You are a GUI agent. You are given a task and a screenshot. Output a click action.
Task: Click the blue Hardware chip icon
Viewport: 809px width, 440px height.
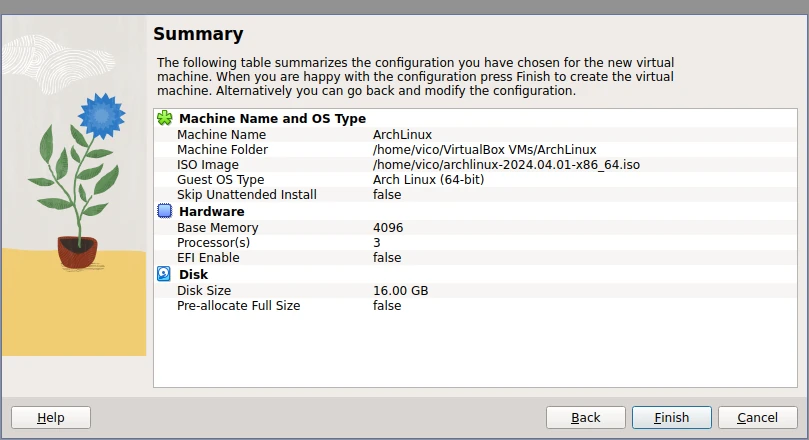click(165, 212)
